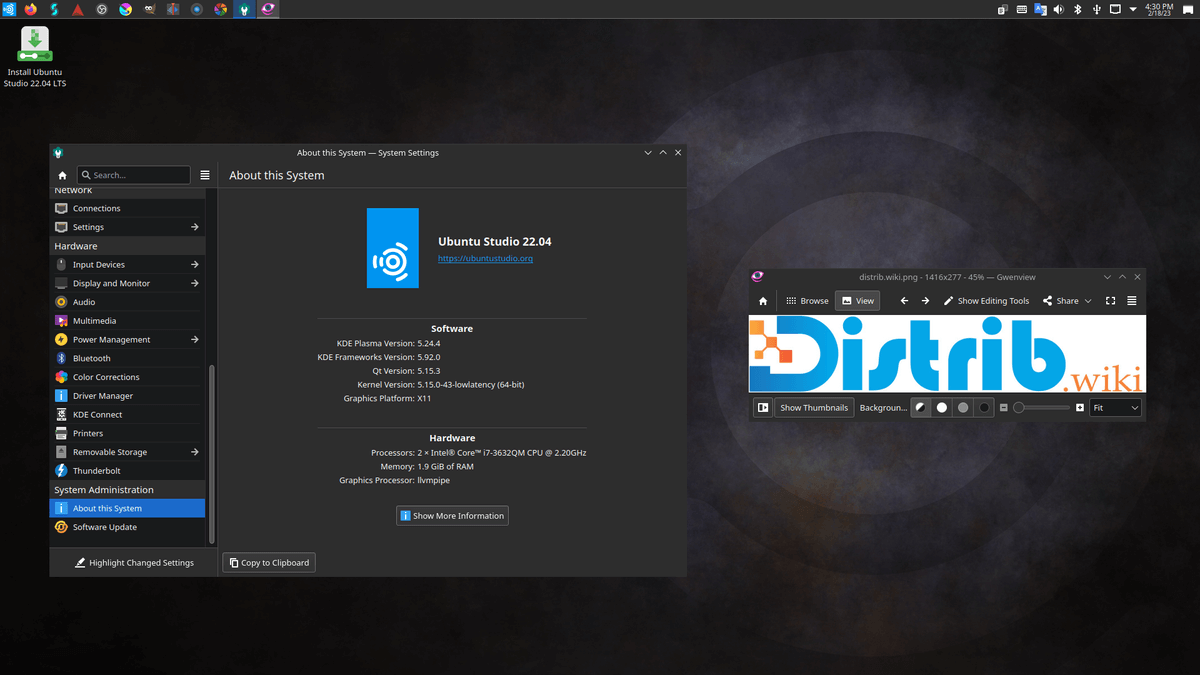
Task: Click Show More Information button
Action: 452,516
